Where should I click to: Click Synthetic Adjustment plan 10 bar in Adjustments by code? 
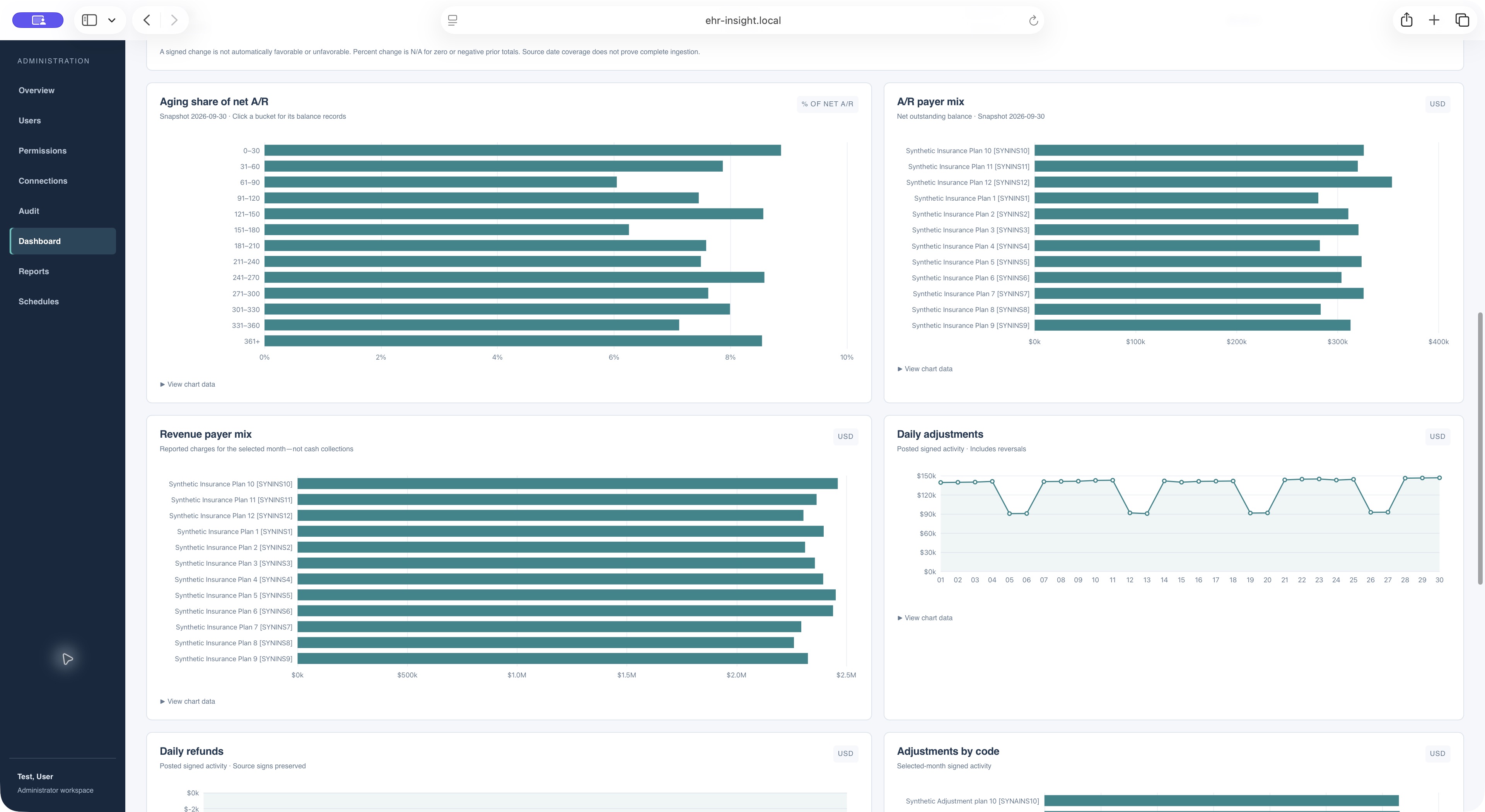click(1222, 800)
